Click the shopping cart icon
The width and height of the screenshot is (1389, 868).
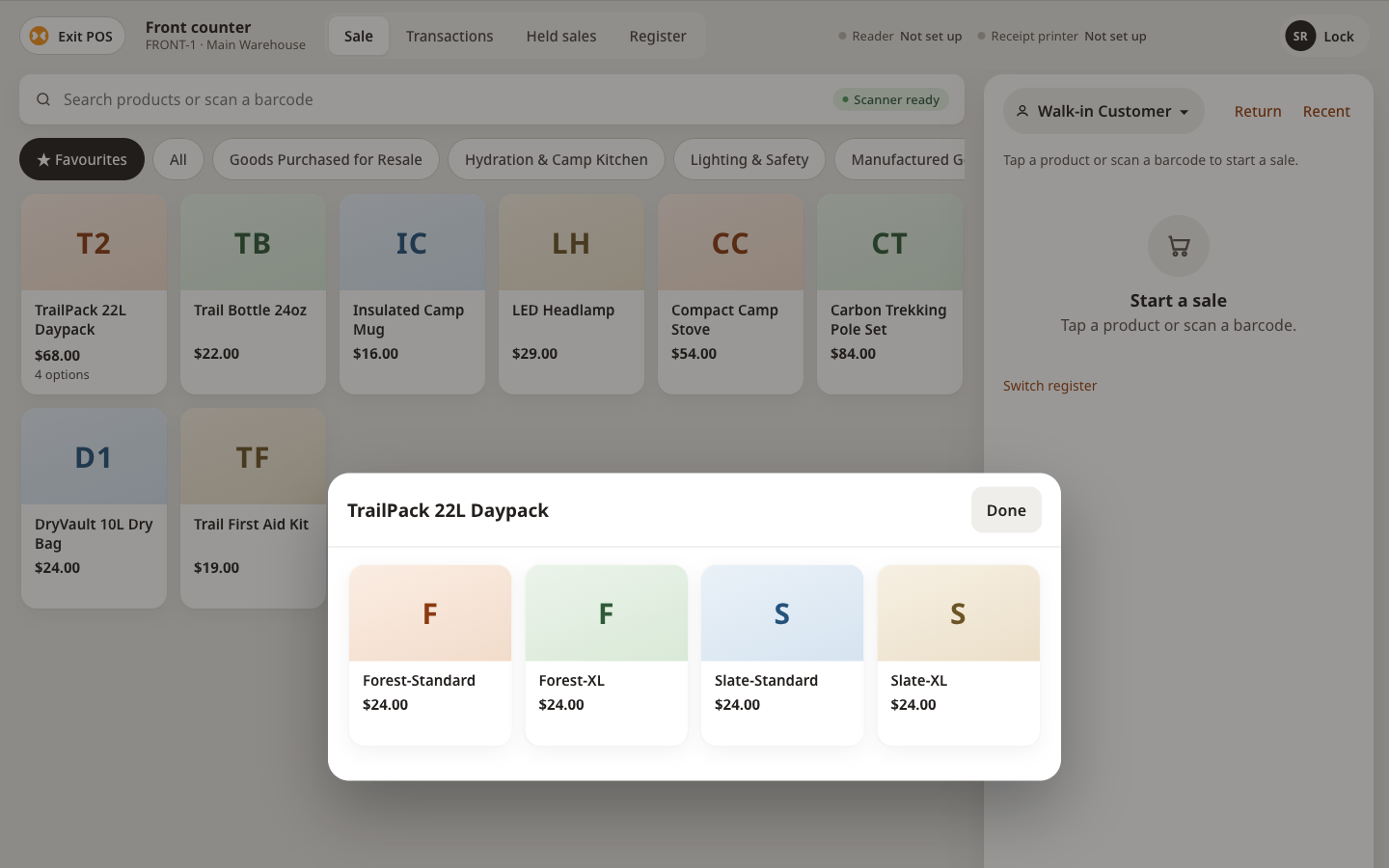pyautogui.click(x=1178, y=246)
